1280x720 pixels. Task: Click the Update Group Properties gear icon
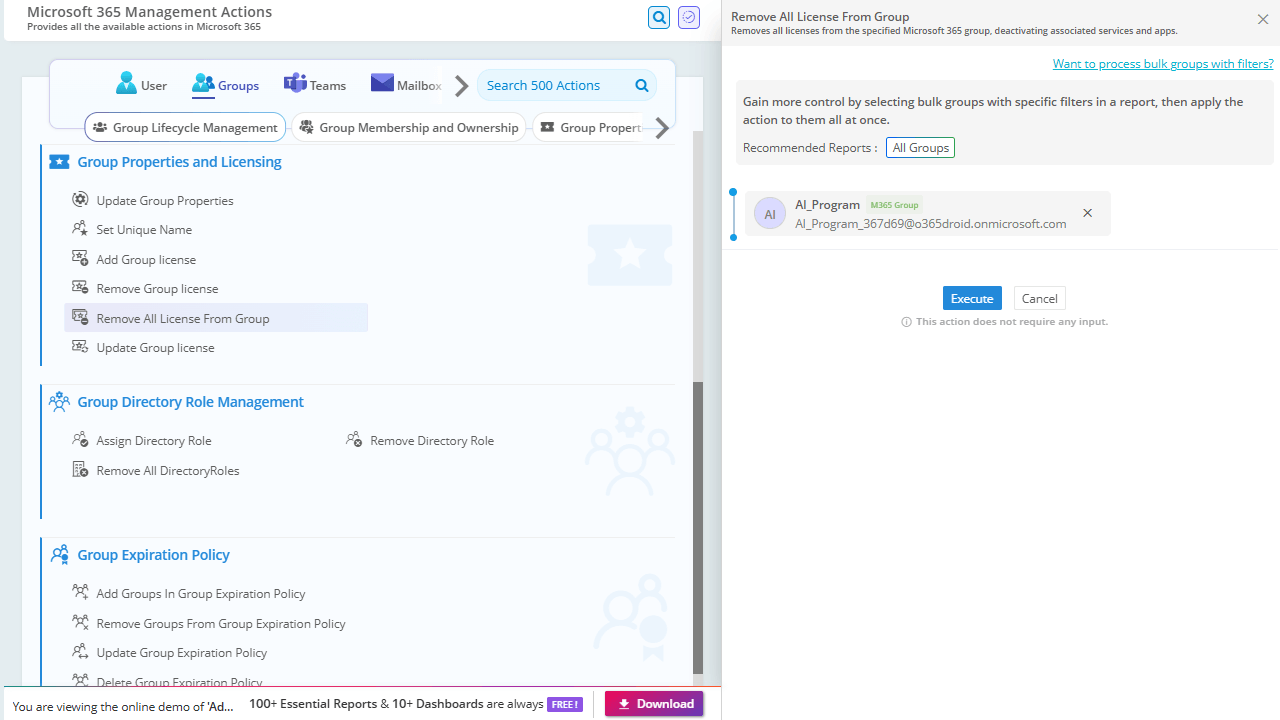80,199
